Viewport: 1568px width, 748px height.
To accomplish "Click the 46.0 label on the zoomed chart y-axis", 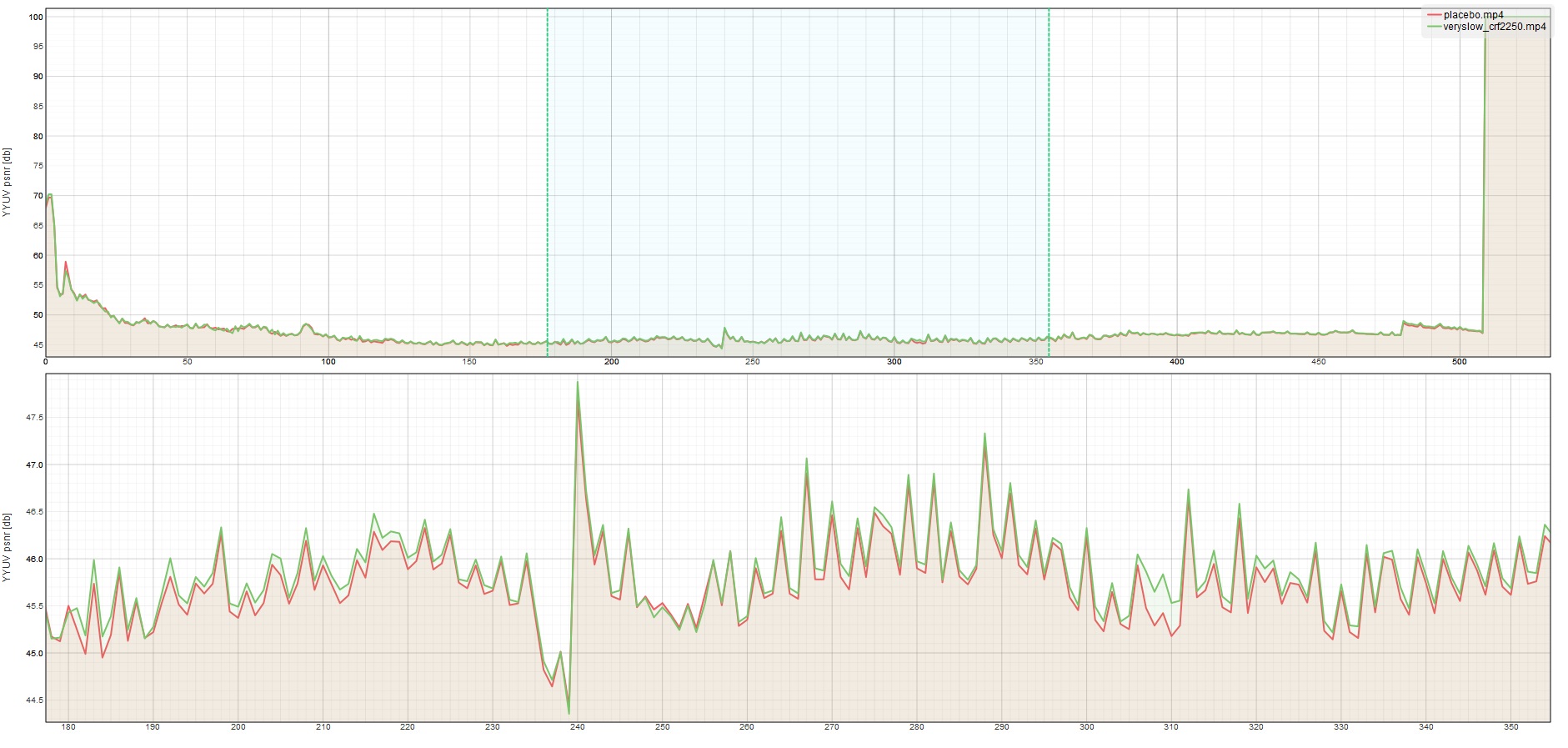I will (34, 560).
